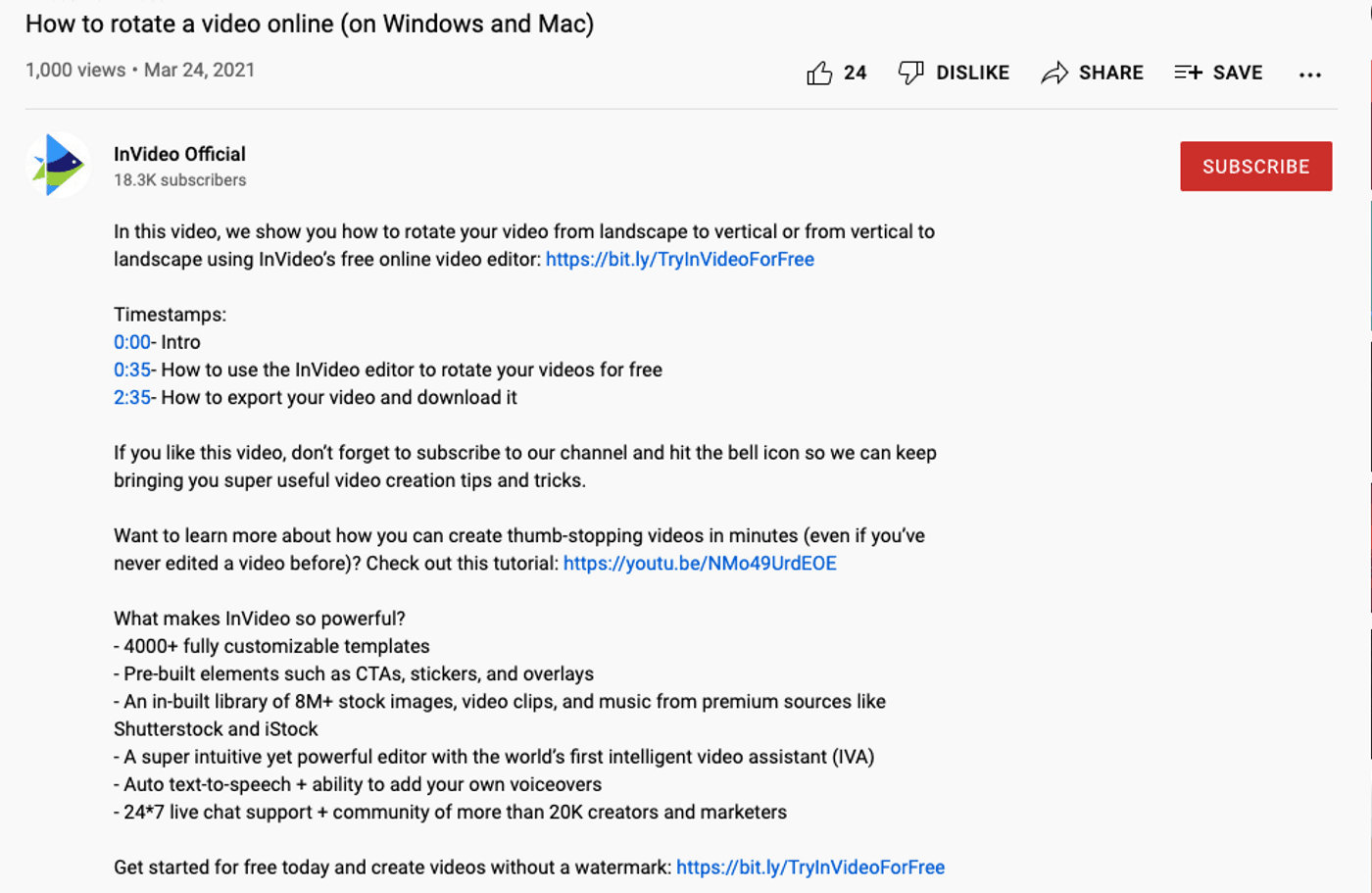
Task: Click the like count number 24
Action: coord(855,73)
